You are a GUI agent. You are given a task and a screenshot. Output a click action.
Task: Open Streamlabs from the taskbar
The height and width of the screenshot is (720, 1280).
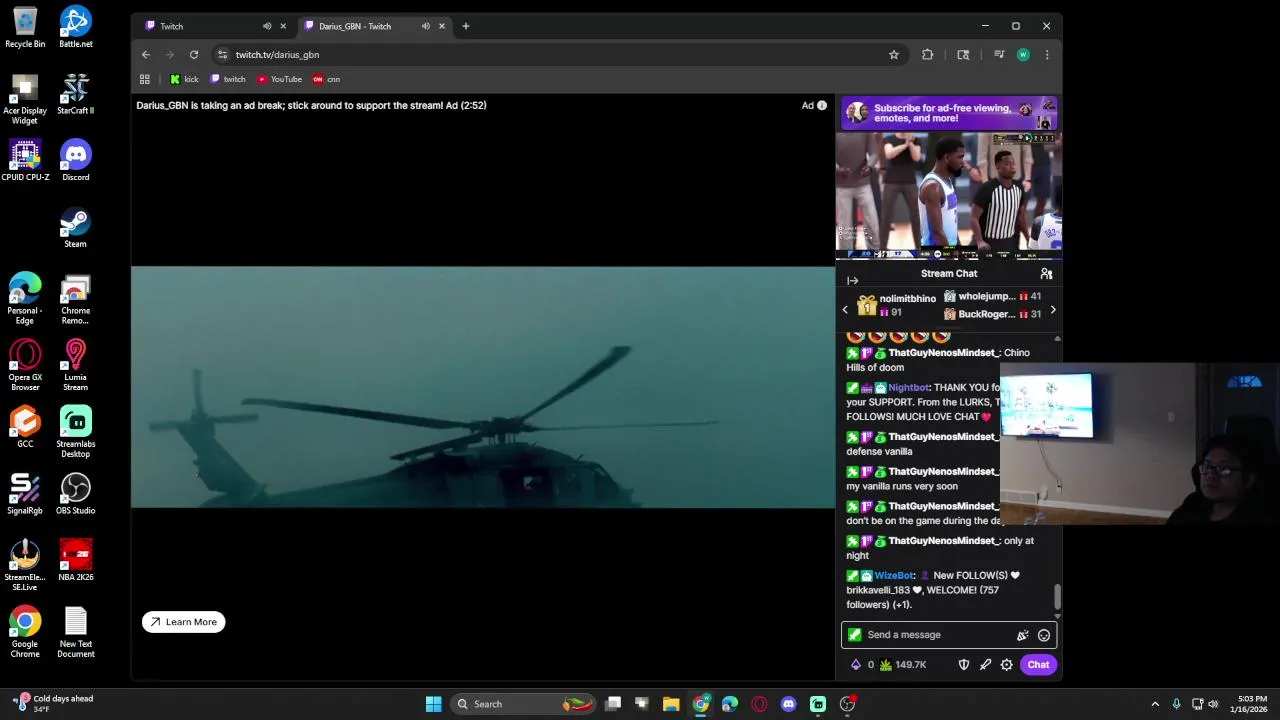[x=817, y=704]
